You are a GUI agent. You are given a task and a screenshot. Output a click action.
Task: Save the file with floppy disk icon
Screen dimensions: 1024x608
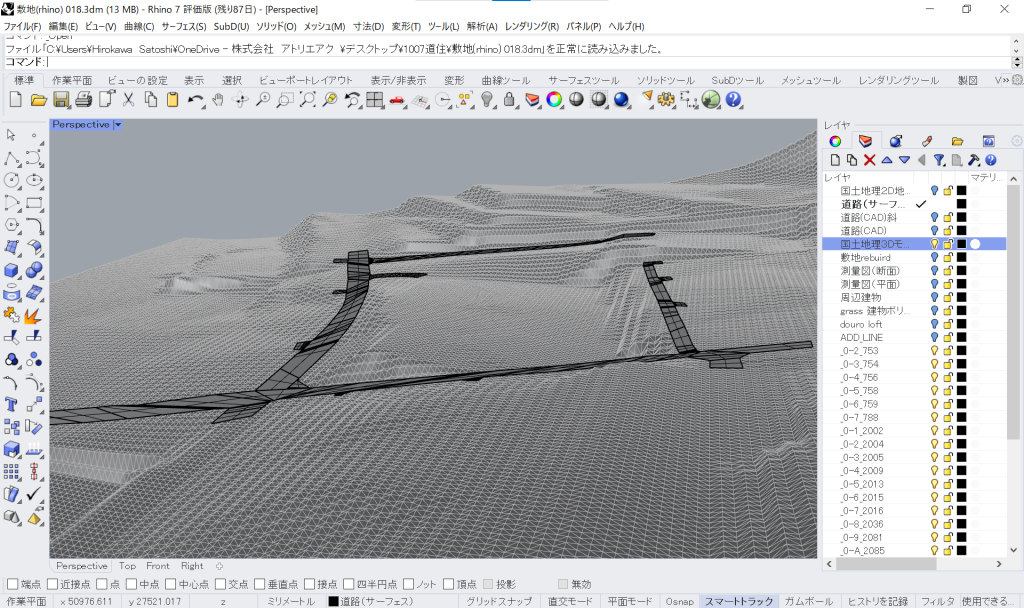(61, 100)
